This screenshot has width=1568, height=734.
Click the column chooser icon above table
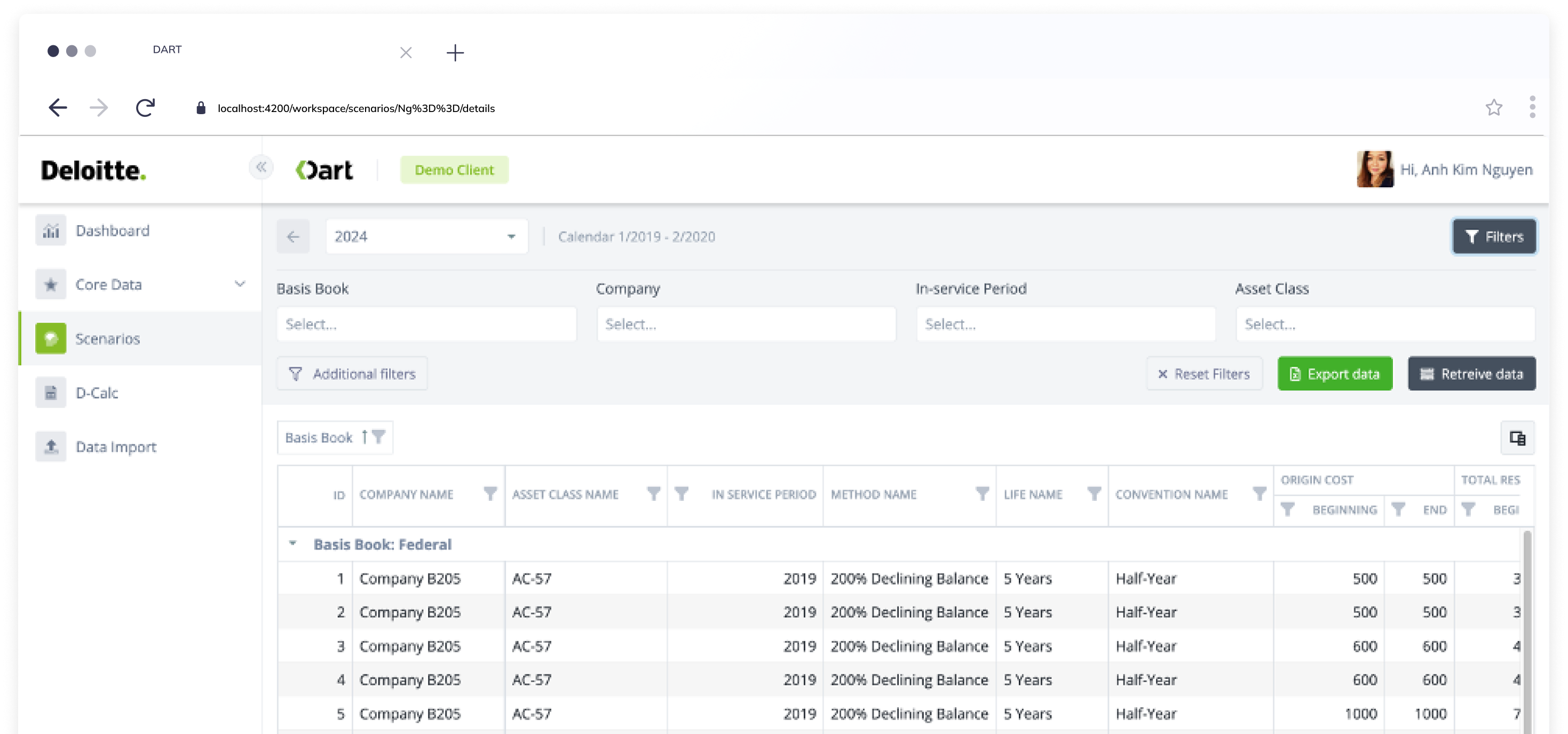tap(1517, 437)
